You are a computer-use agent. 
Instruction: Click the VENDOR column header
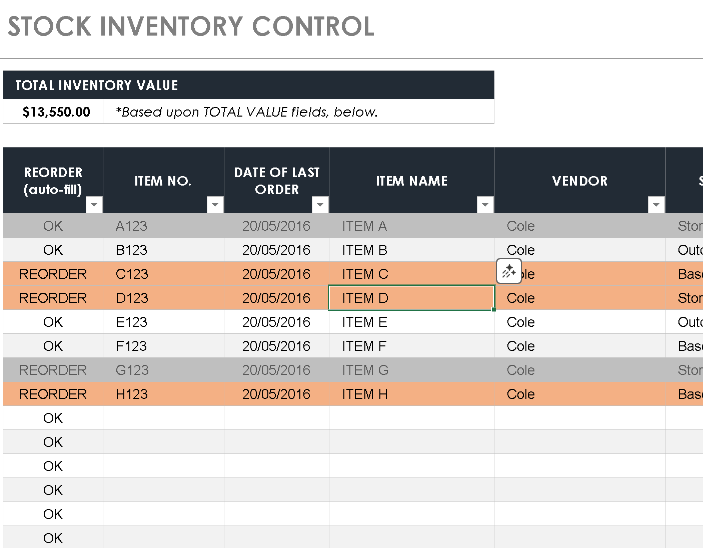click(x=580, y=181)
